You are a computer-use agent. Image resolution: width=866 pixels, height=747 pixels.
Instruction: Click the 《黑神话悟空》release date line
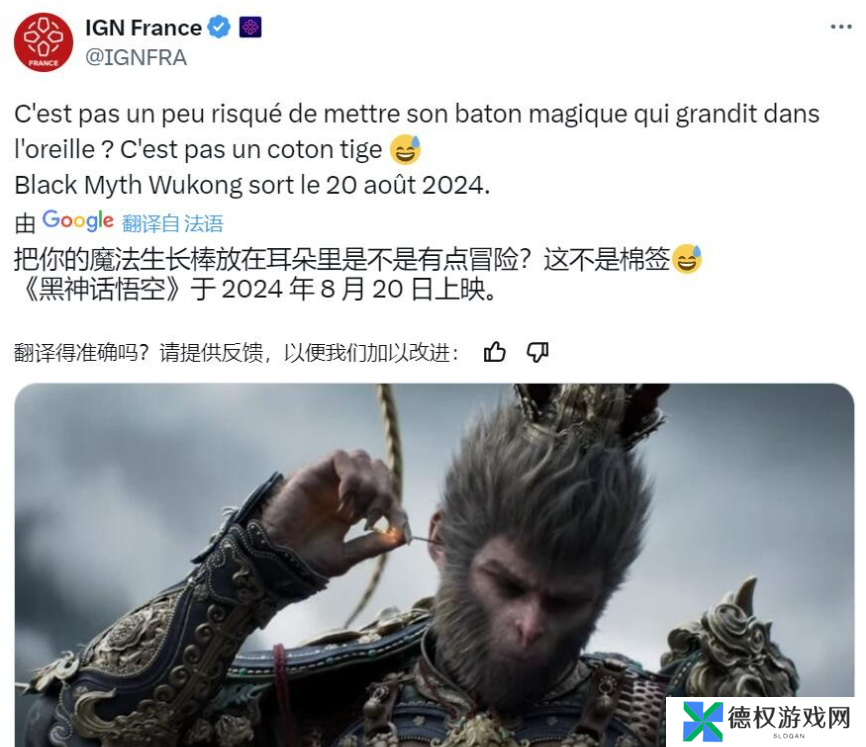click(256, 289)
